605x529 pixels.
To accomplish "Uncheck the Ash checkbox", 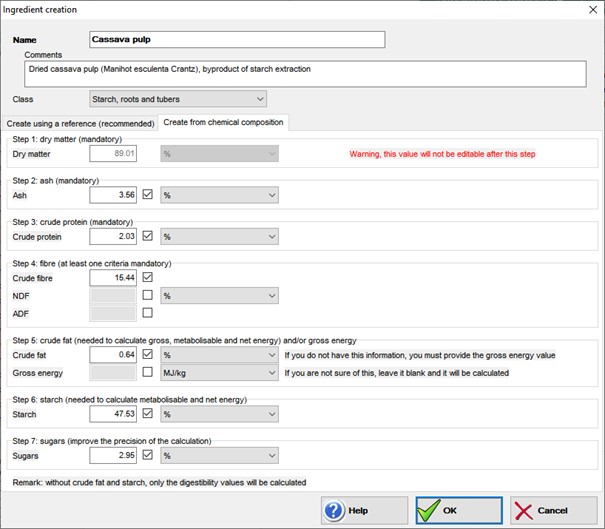I will click(x=147, y=194).
